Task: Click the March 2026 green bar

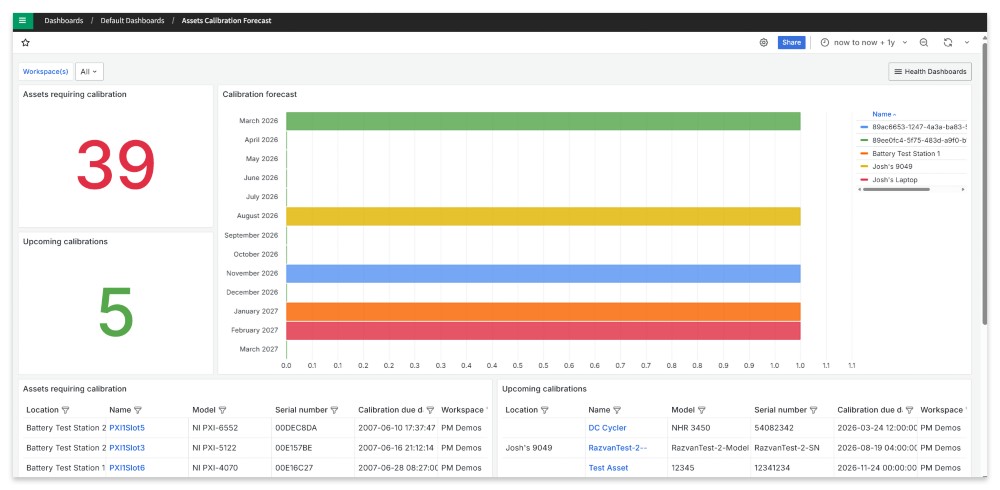Action: click(543, 121)
